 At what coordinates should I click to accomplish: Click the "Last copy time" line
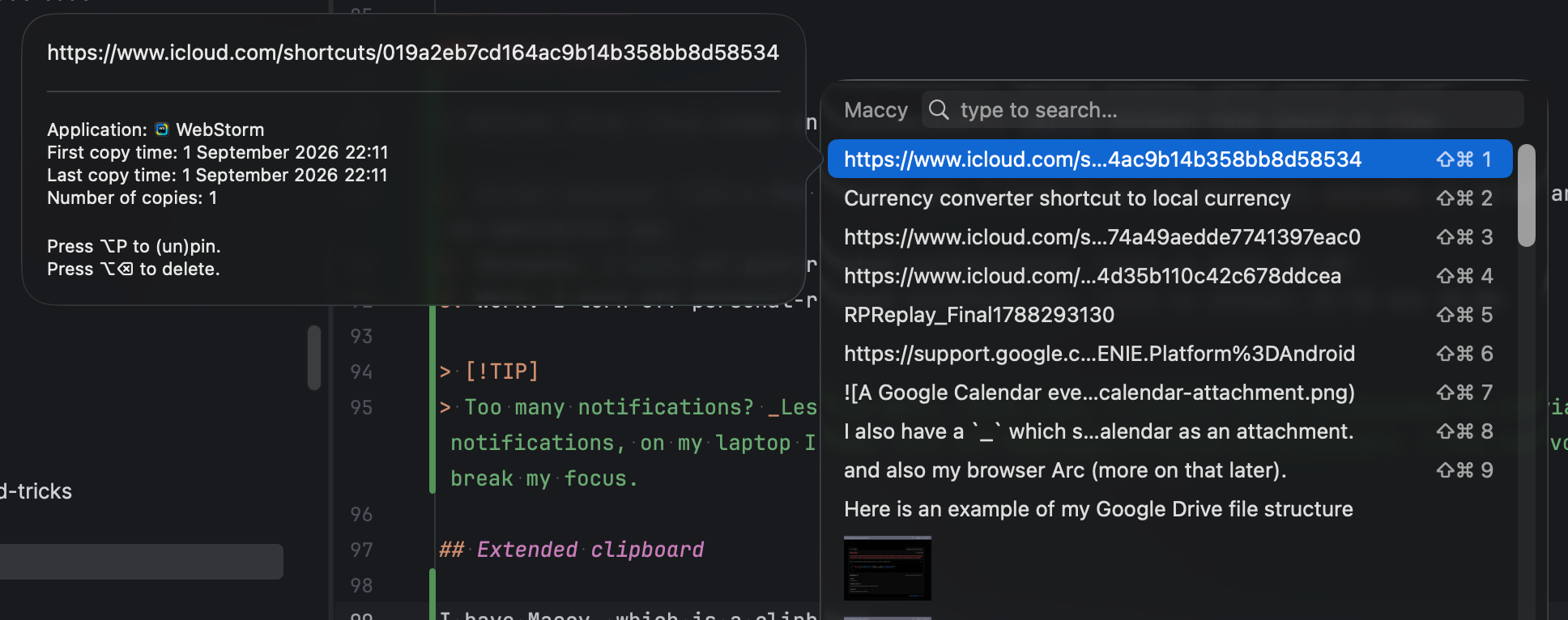tap(217, 175)
